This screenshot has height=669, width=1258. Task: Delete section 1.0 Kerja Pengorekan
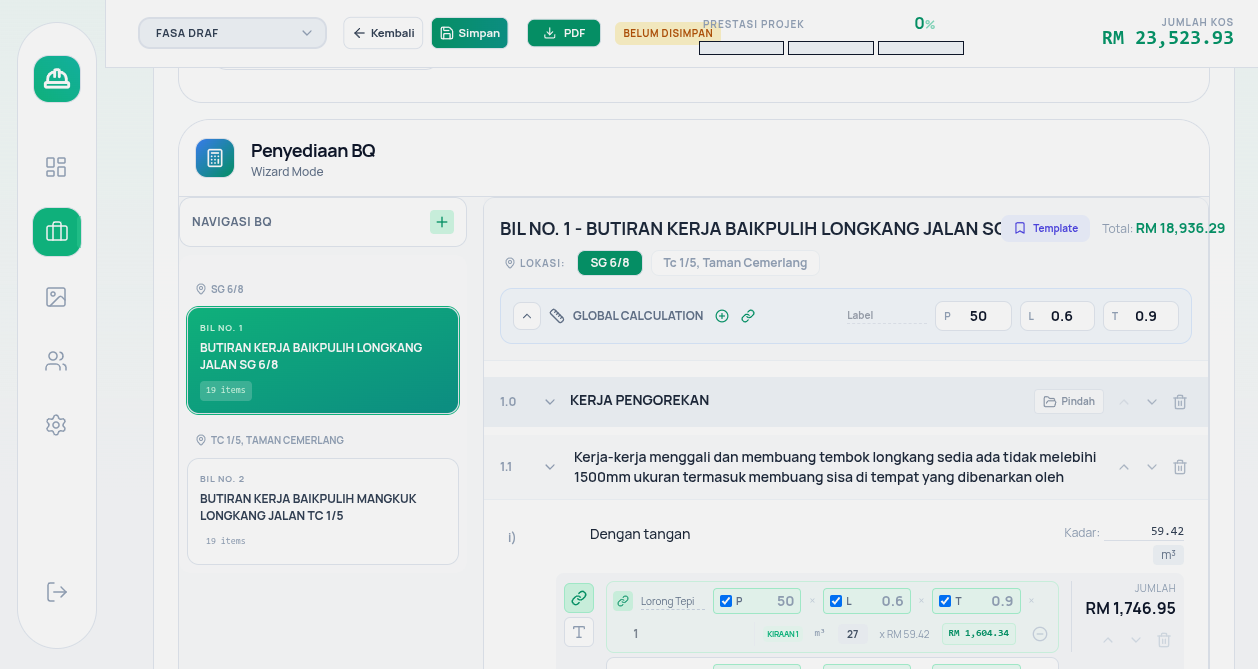(x=1180, y=402)
